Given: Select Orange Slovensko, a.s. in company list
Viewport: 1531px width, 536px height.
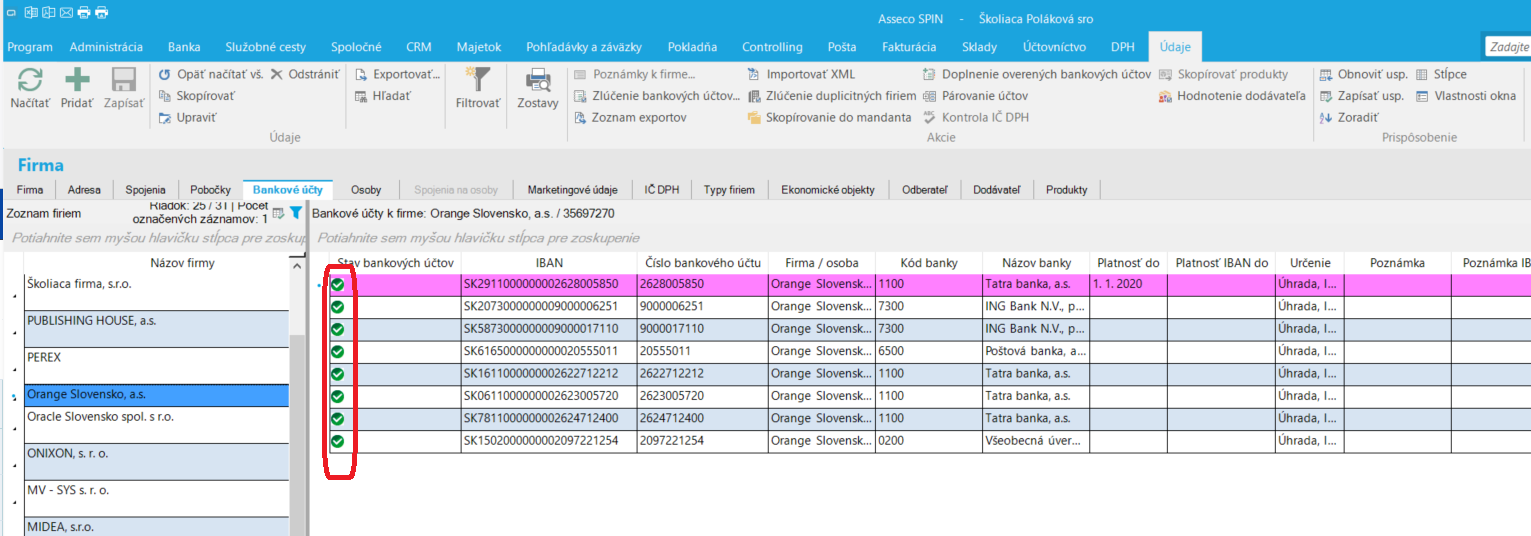Looking at the screenshot, I should pyautogui.click(x=155, y=395).
